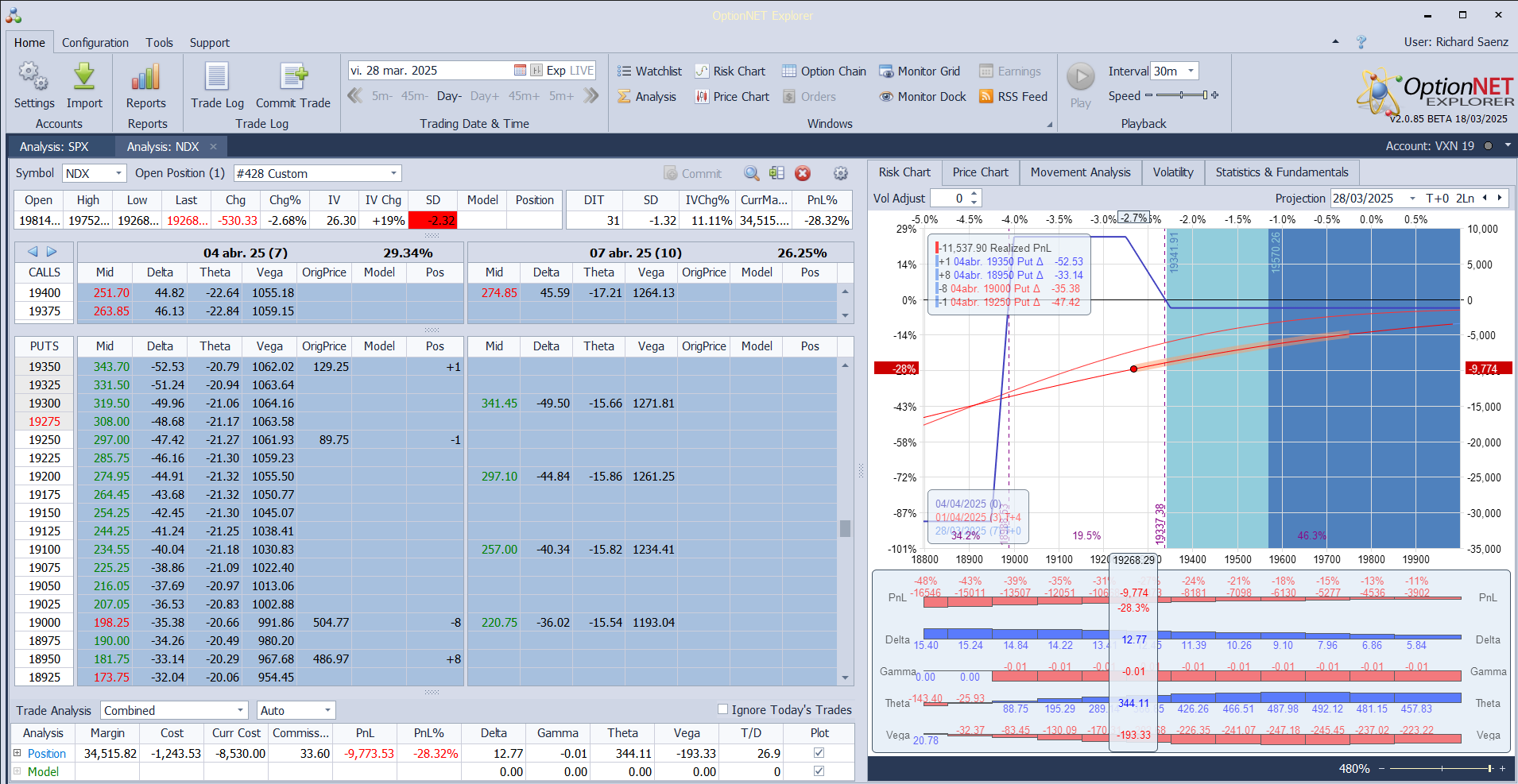Adjust the playback Speed slider
This screenshot has width=1518, height=784.
pyautogui.click(x=1182, y=95)
